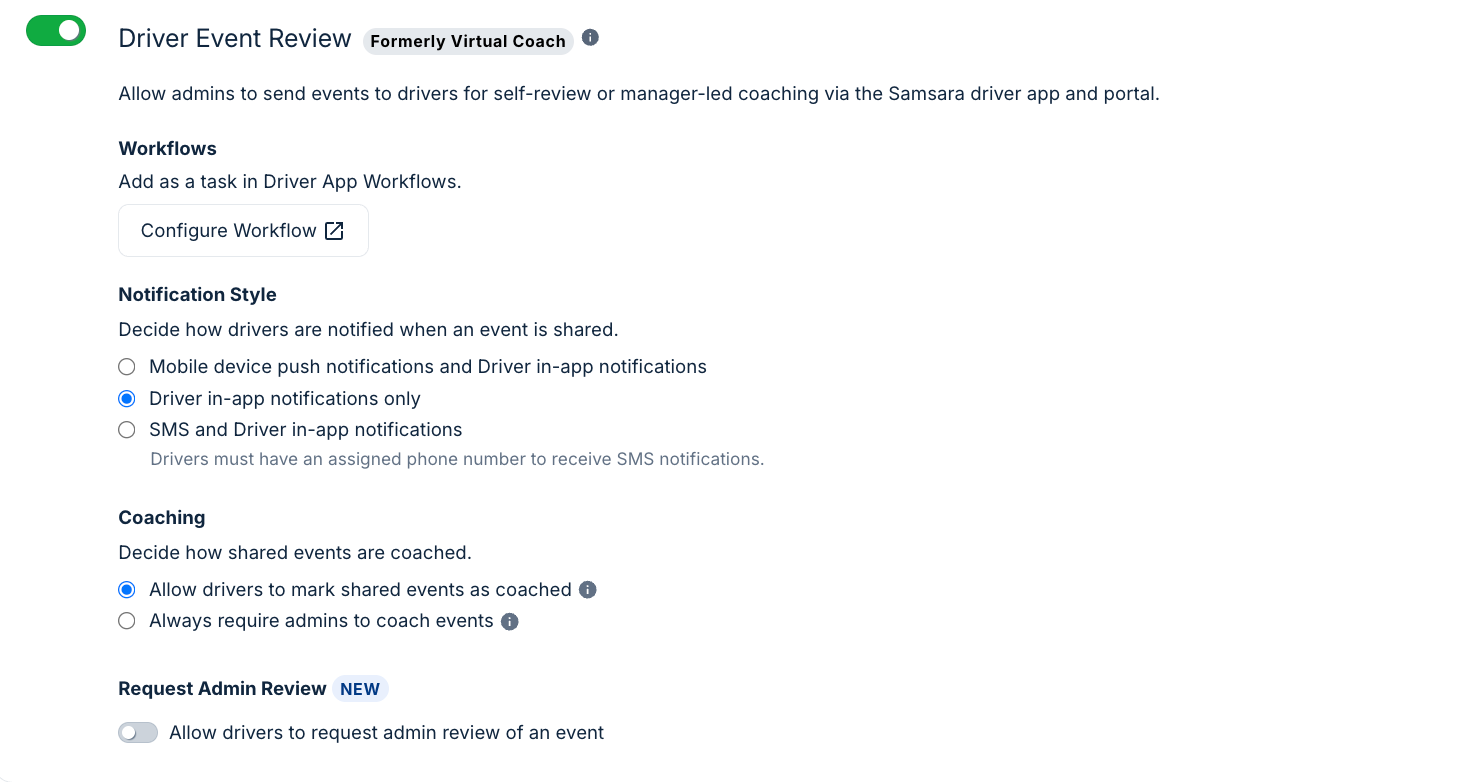Viewport: 1464px width, 782px height.
Task: Click the info symbol after Formerly Virtual Coach badge
Action: (590, 37)
